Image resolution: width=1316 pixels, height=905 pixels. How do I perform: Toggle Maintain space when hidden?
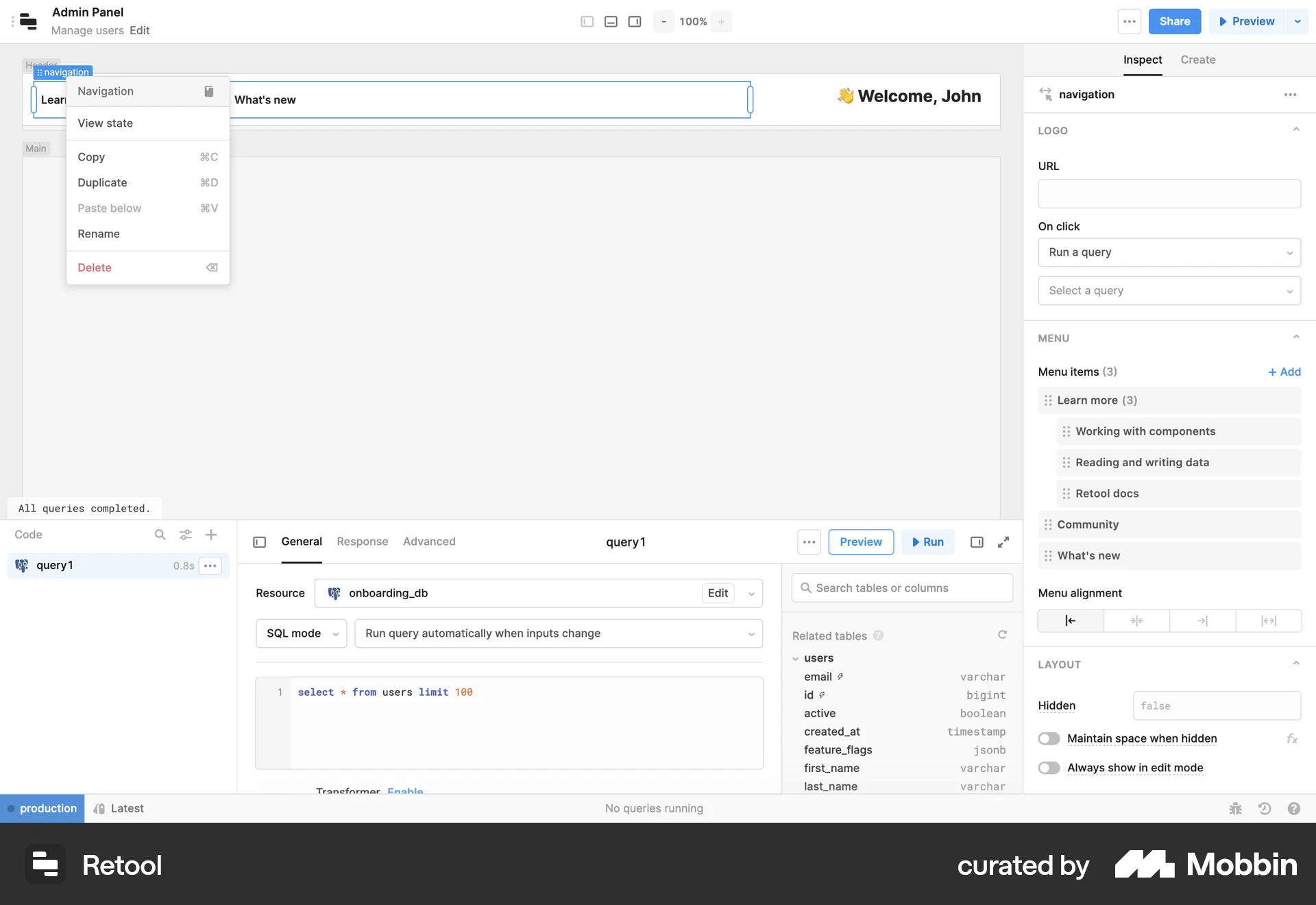[1049, 738]
